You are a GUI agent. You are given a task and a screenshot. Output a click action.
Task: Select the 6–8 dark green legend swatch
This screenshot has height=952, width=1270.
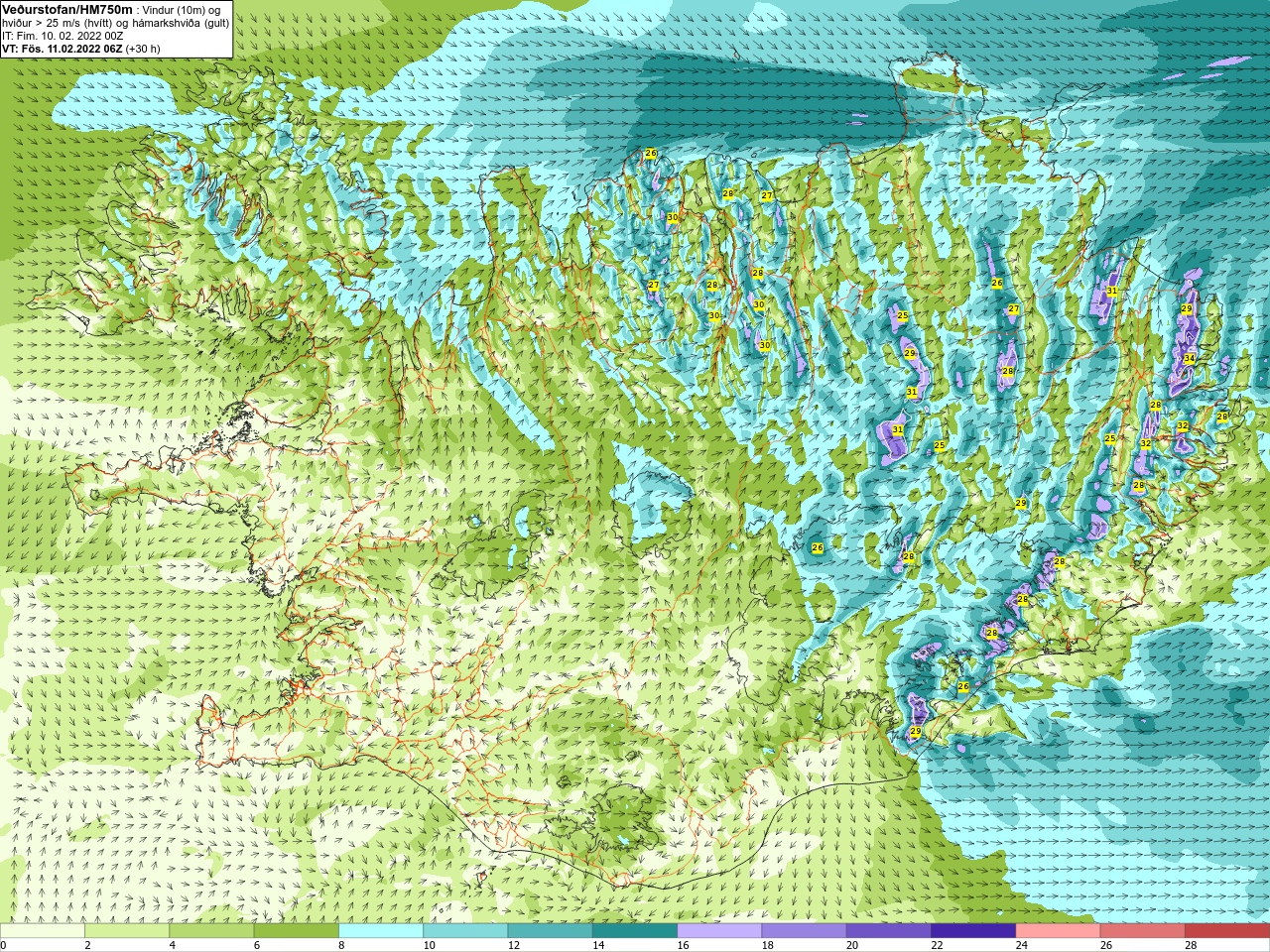[x=297, y=931]
